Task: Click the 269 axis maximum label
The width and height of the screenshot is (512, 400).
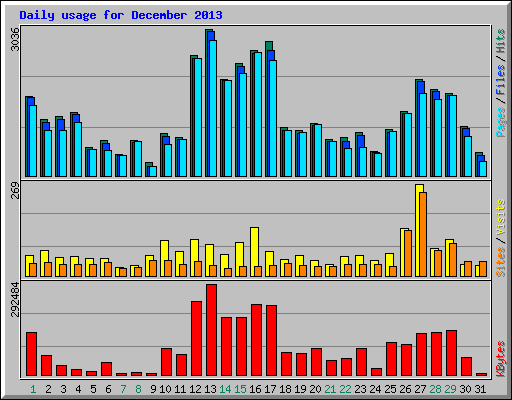Action: (15, 191)
